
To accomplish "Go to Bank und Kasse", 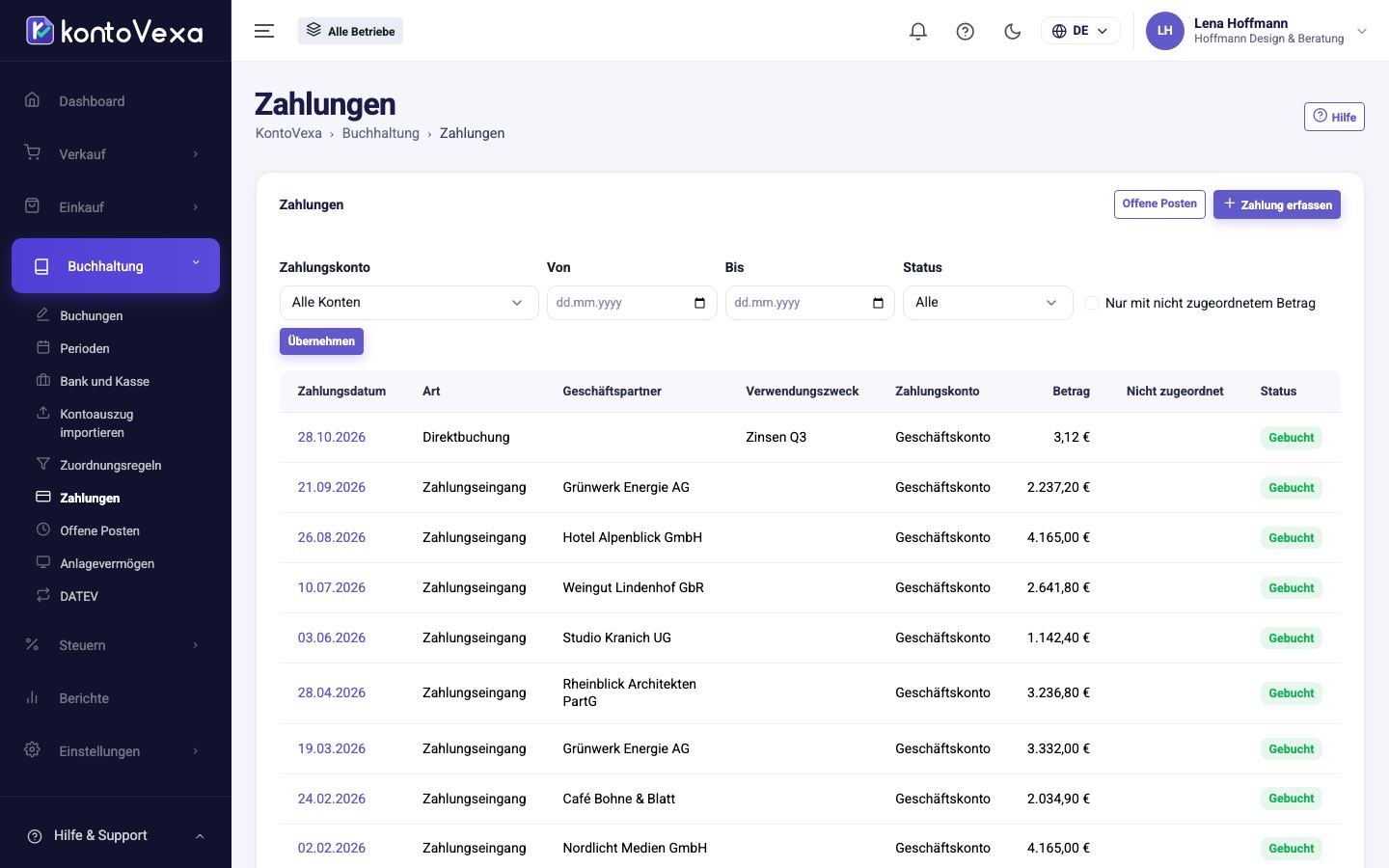I will (104, 381).
